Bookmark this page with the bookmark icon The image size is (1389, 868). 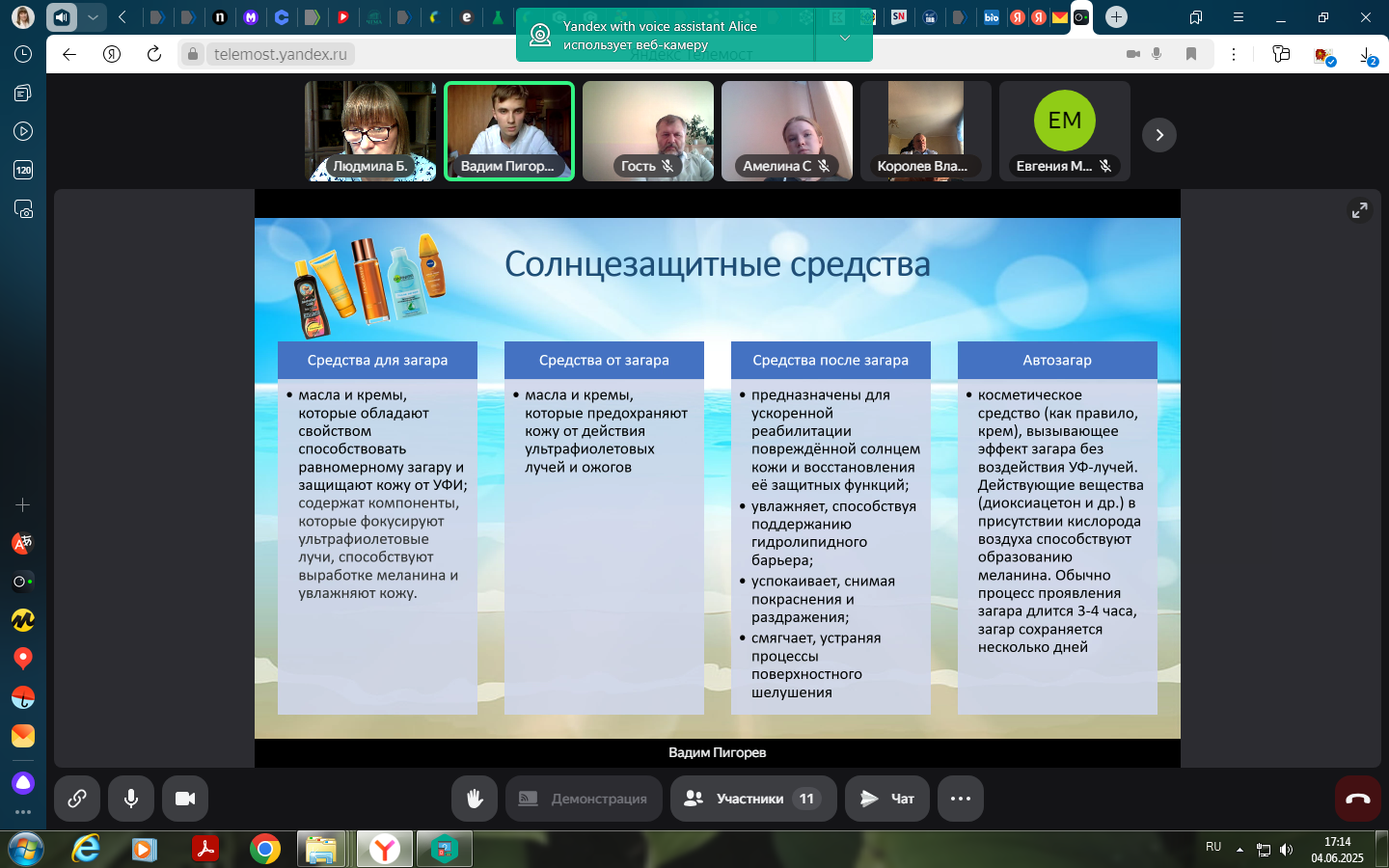1191,54
